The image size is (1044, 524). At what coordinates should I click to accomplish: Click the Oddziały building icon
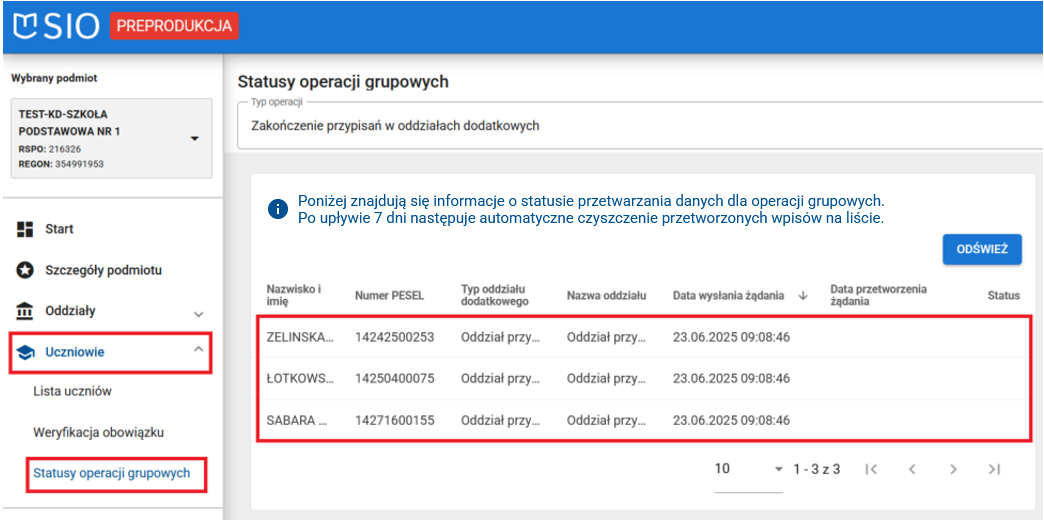tap(25, 311)
